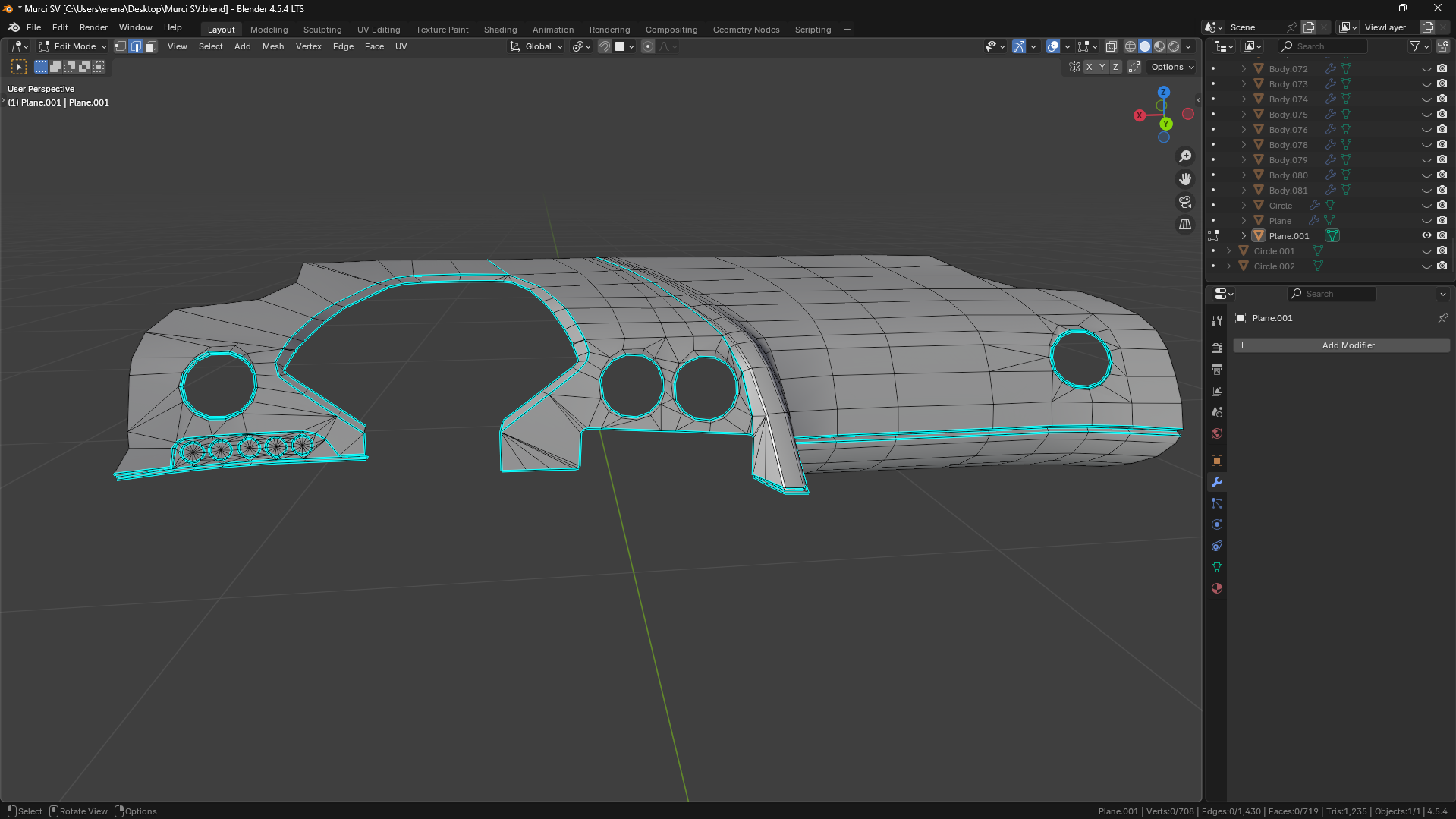The image size is (1456, 819).
Task: Open the Global transform orientation dropdown
Action: 537,46
